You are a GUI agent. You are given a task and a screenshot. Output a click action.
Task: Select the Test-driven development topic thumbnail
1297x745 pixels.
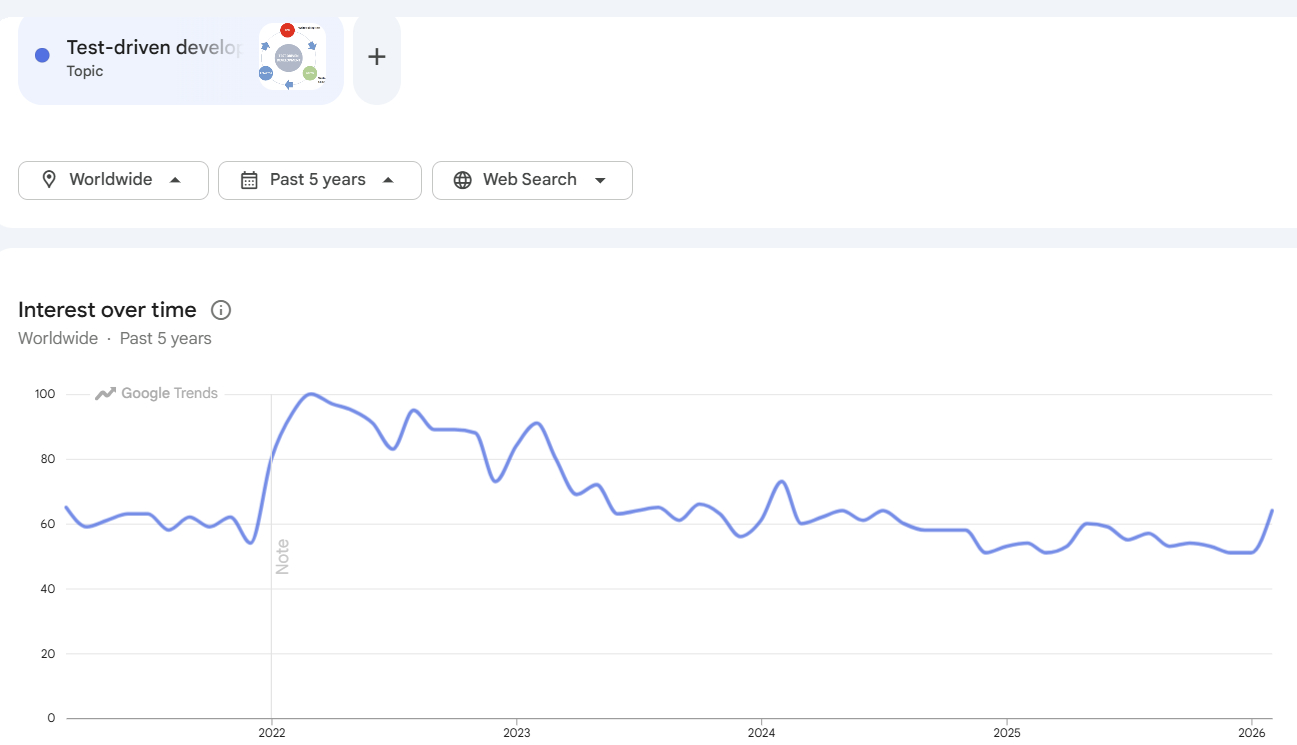click(292, 58)
